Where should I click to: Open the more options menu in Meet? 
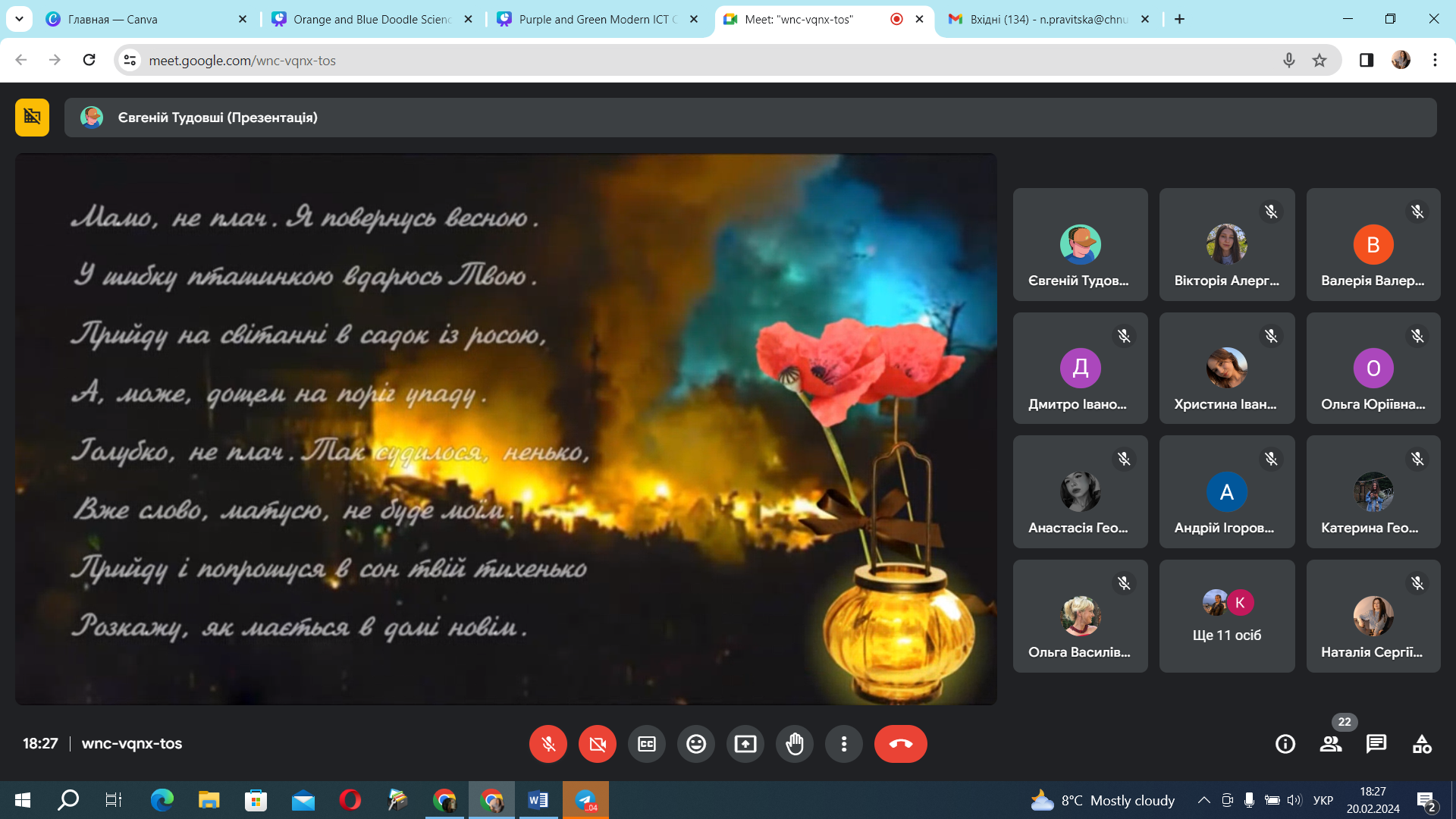(x=844, y=744)
